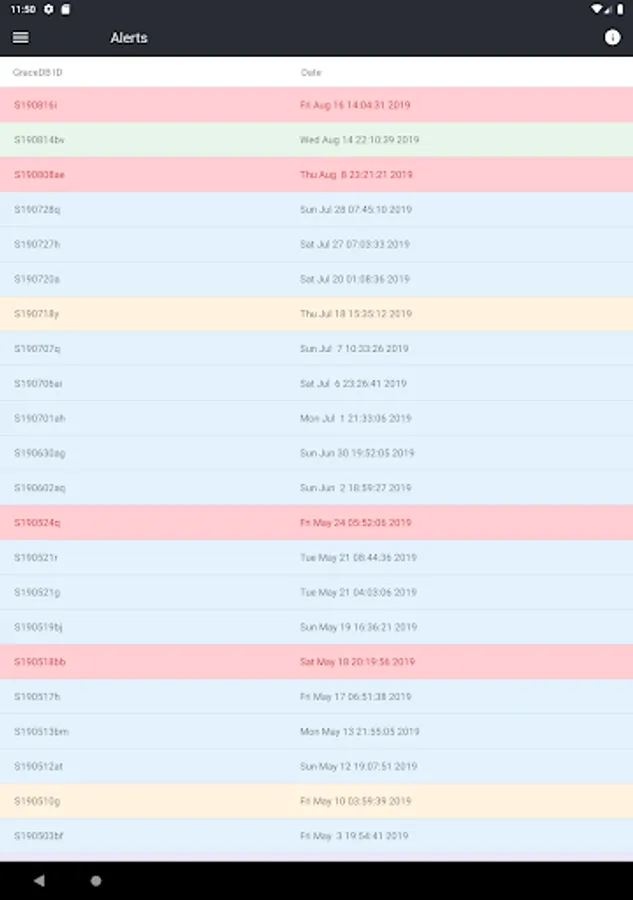Screen dimensions: 633x900
Task: Open the orange S190510g alert
Action: tap(316, 801)
